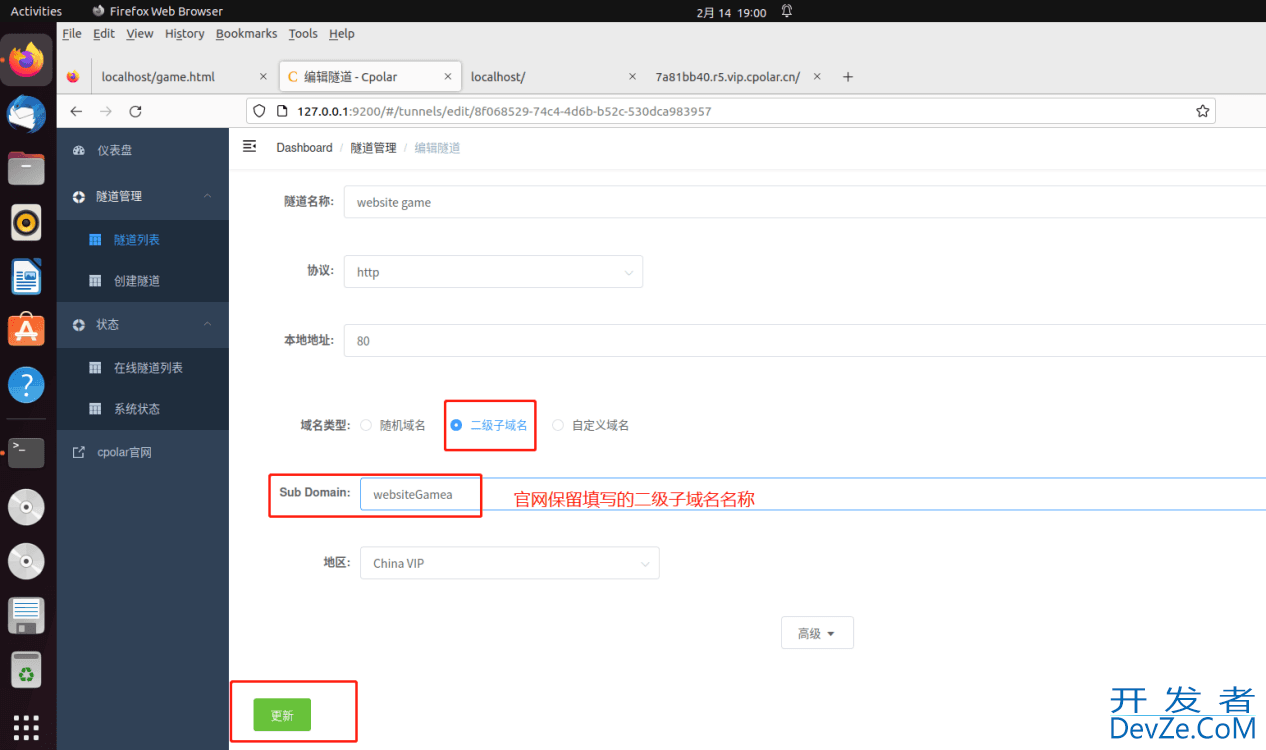Launch Thunderbird Mail from the dock
Image resolution: width=1266 pixels, height=750 pixels.
(27, 114)
